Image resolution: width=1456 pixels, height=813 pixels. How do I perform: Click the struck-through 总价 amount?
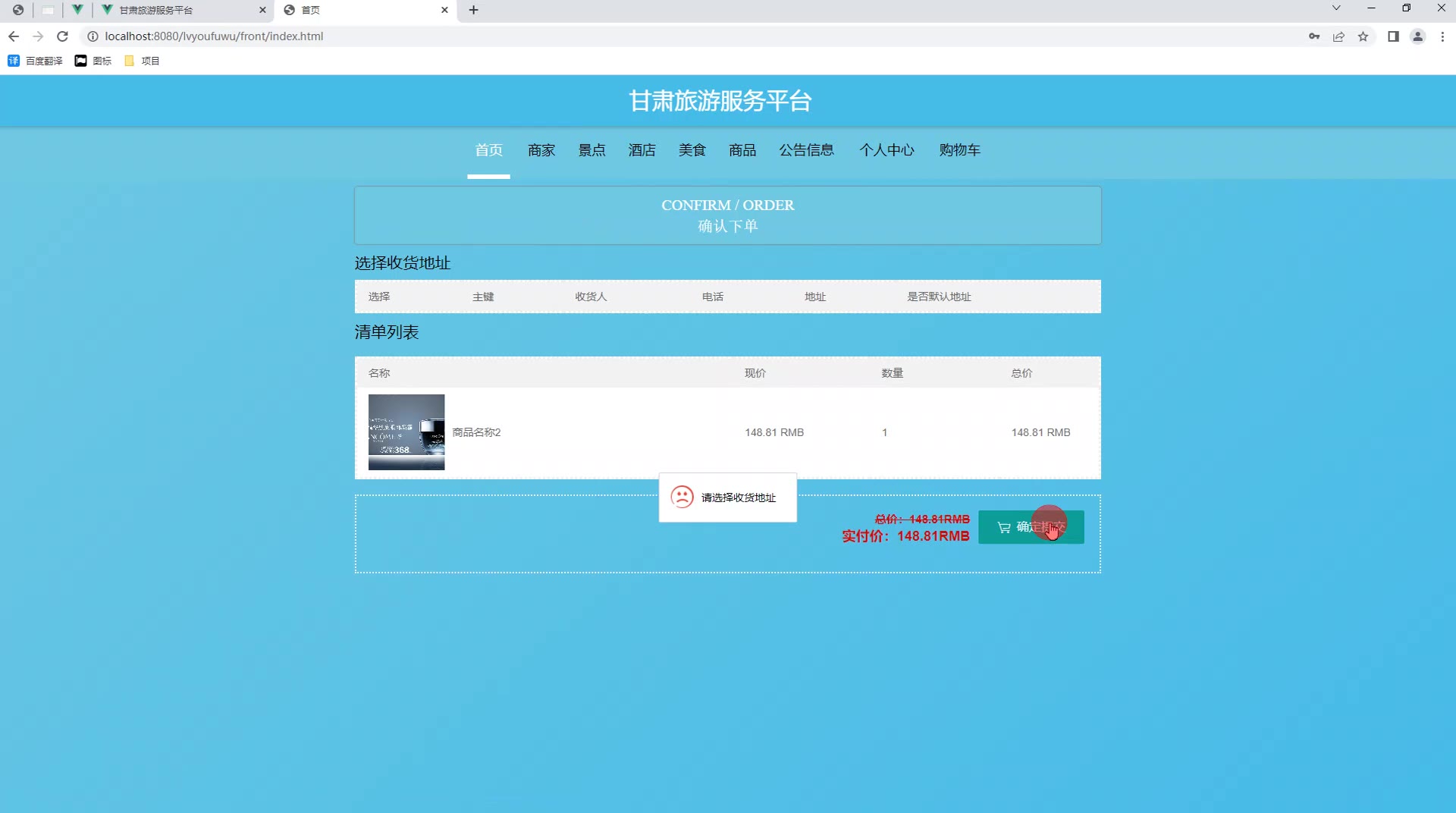coord(922,519)
